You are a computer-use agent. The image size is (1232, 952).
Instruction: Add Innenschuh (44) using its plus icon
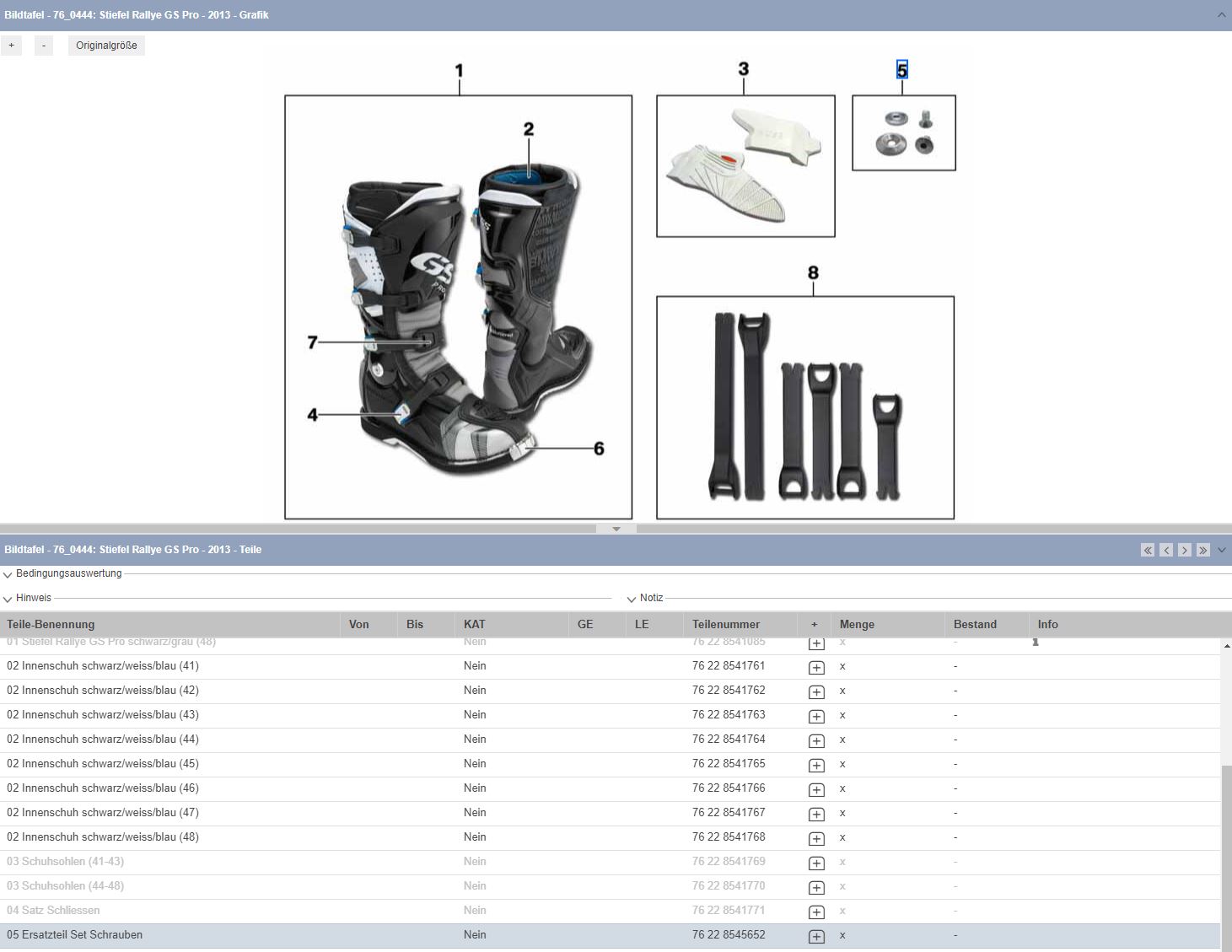(x=816, y=740)
